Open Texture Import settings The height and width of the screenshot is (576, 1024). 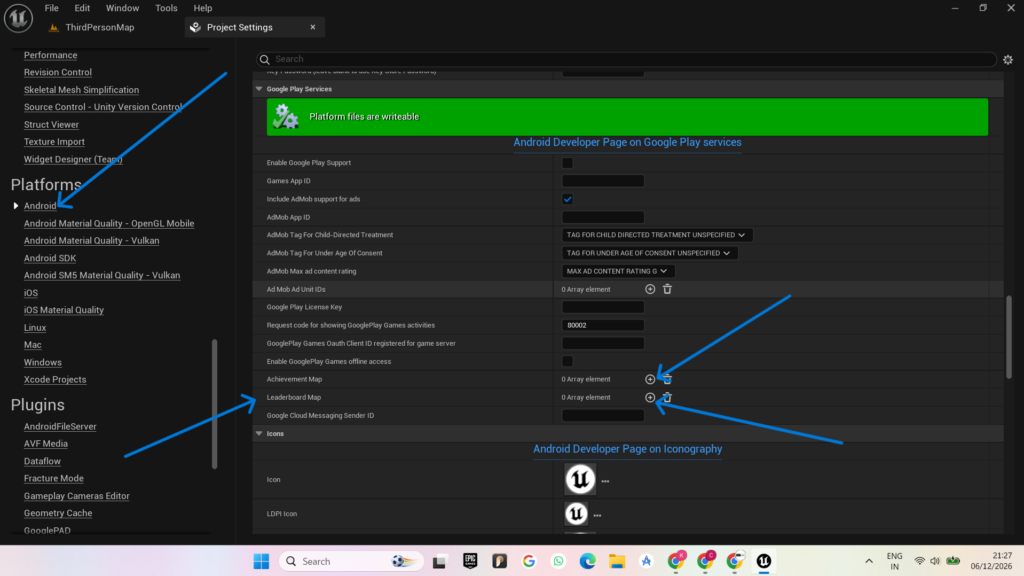54,142
